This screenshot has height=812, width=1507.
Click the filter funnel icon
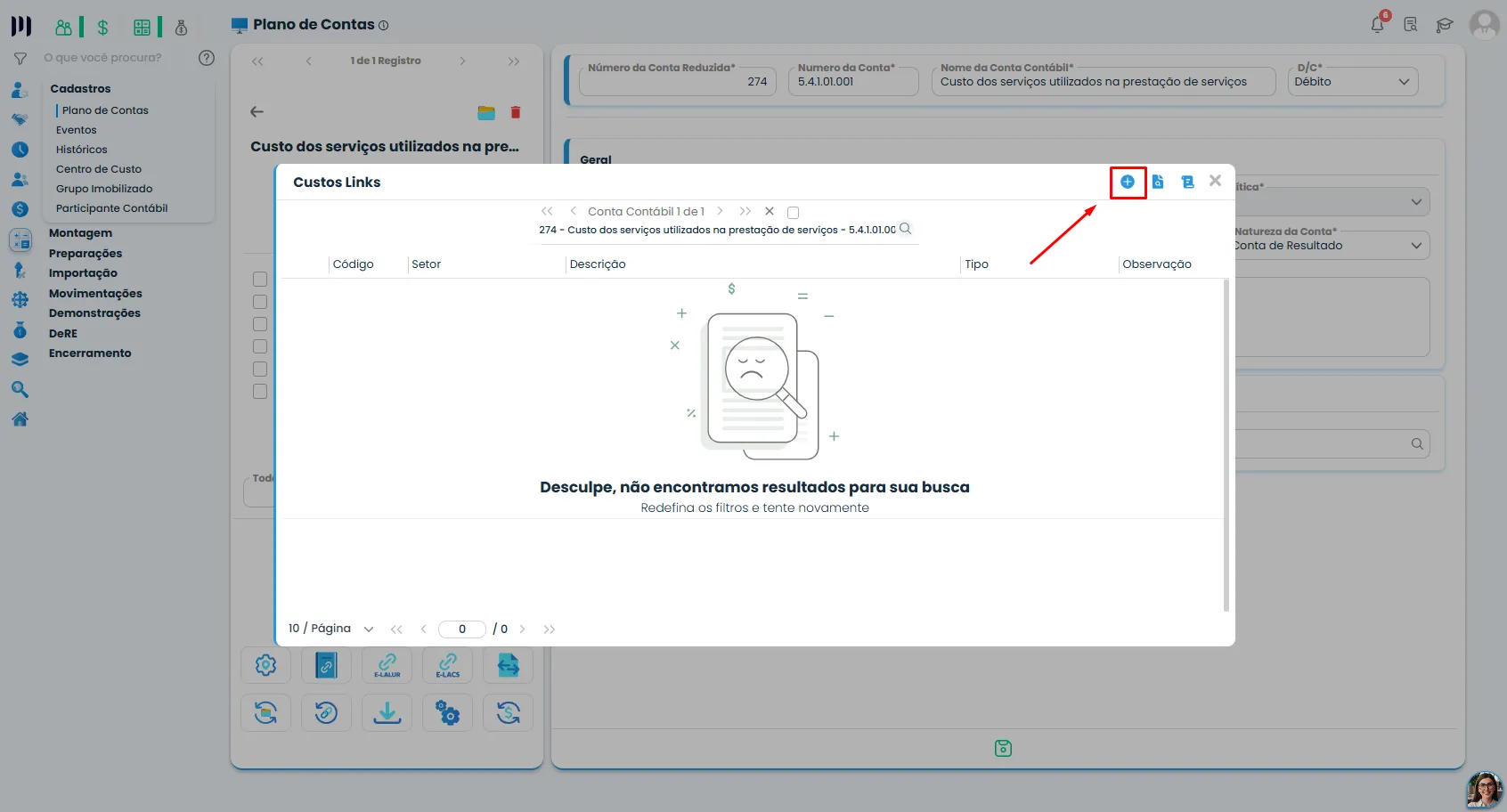(20, 59)
